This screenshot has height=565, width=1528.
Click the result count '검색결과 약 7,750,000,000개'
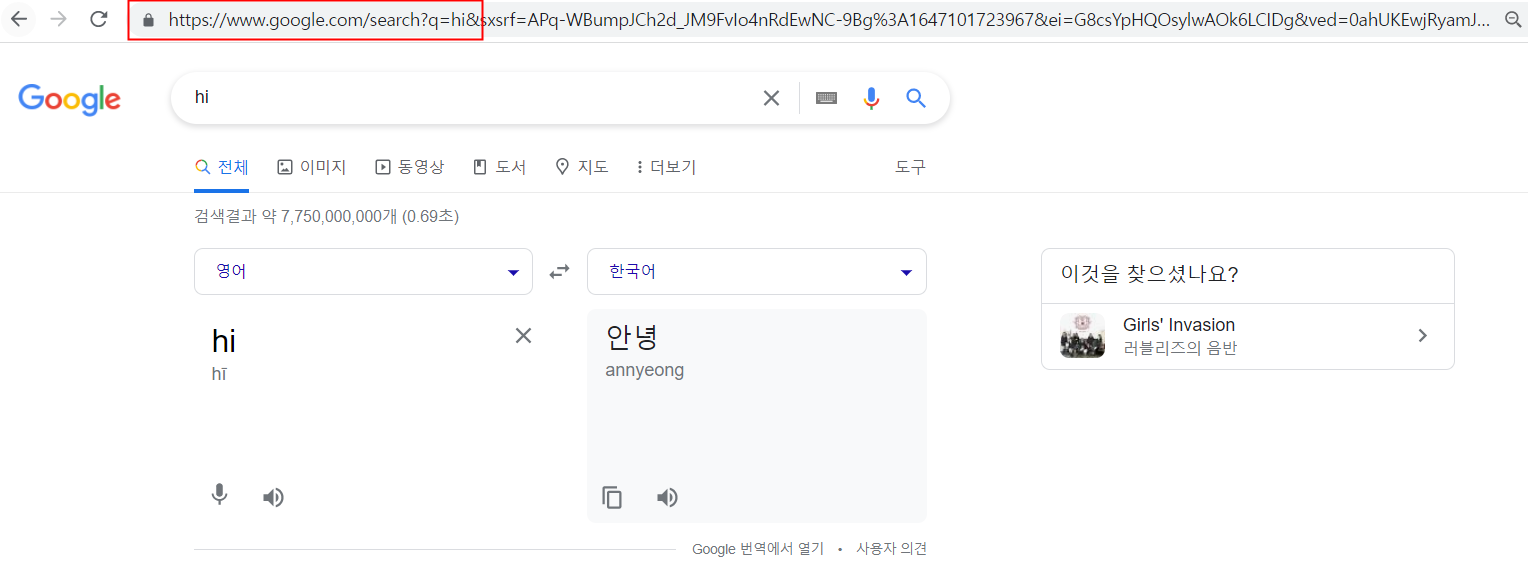coord(296,216)
